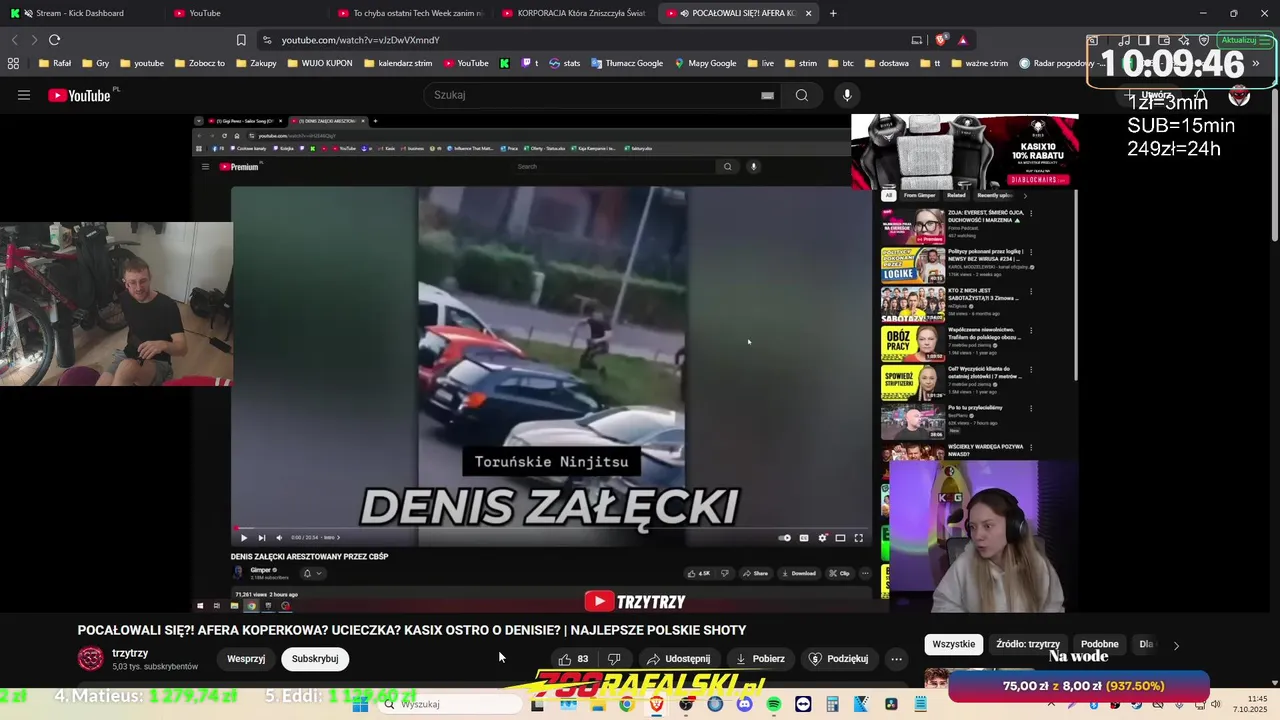Image resolution: width=1280 pixels, height=720 pixels.
Task: Open the YouTube bookmark in bookmarks bar
Action: (x=466, y=63)
